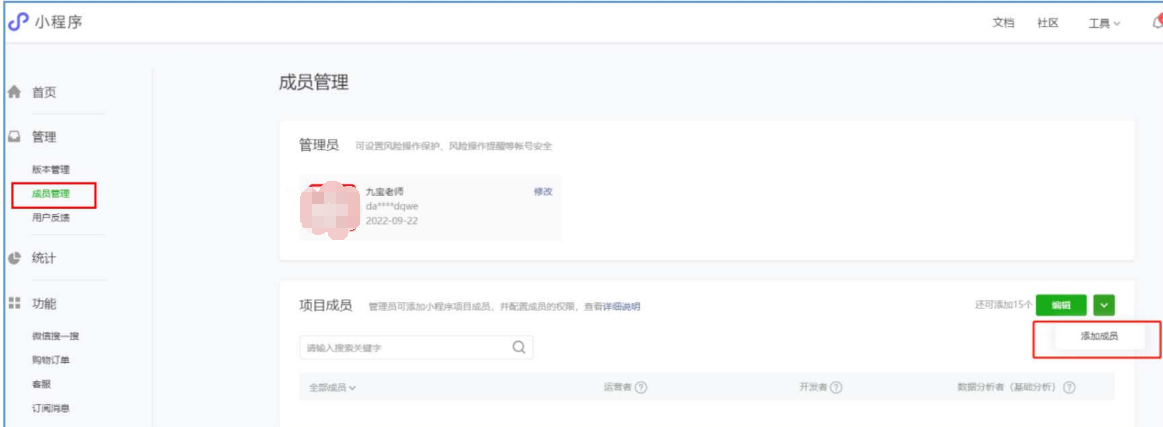Click the 功能 grid icon
This screenshot has width=1163, height=427.
click(15, 303)
